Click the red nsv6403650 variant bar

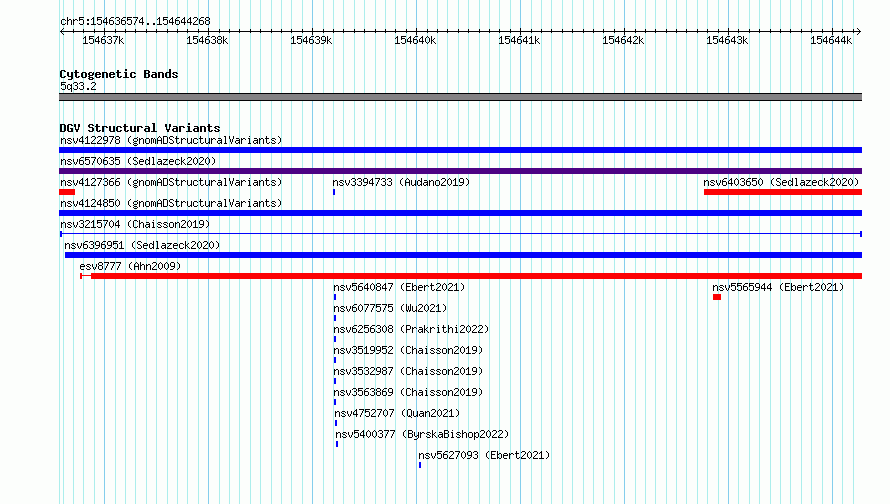(x=783, y=192)
